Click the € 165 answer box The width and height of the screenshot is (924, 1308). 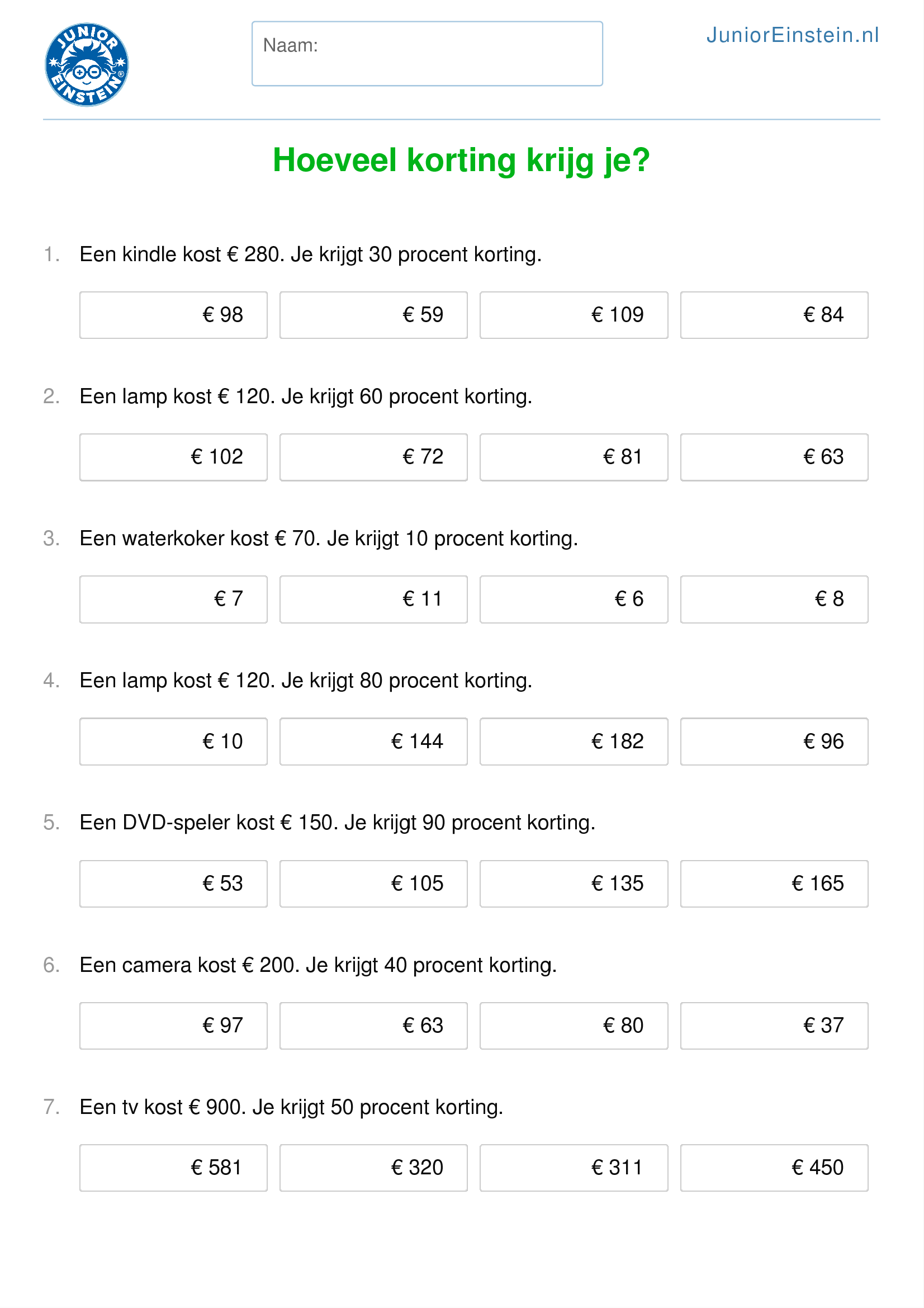pos(774,884)
